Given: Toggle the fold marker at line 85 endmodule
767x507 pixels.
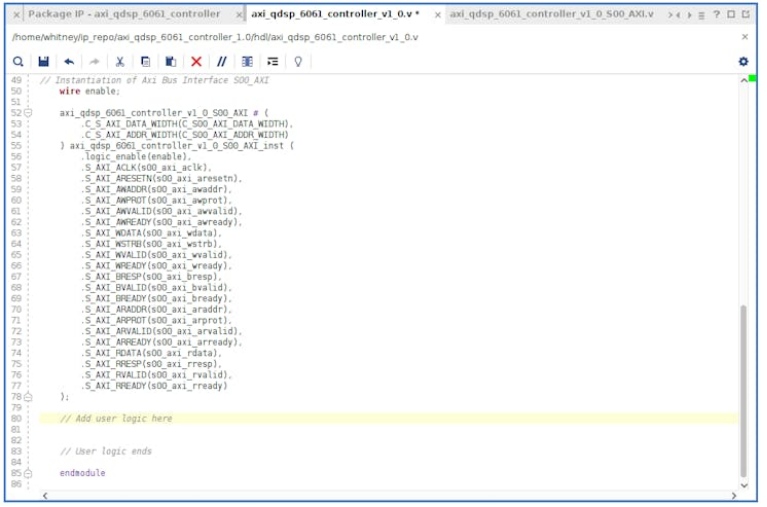Looking at the screenshot, I should coord(28,473).
